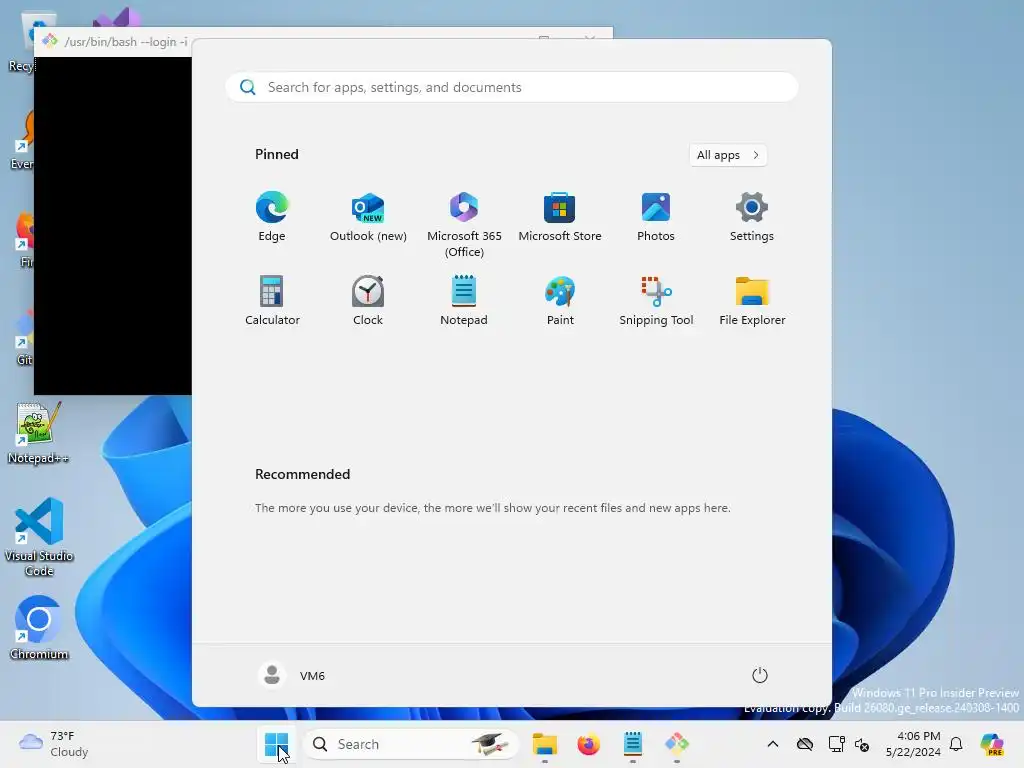
Task: Show hidden system tray icons
Action: (x=773, y=744)
